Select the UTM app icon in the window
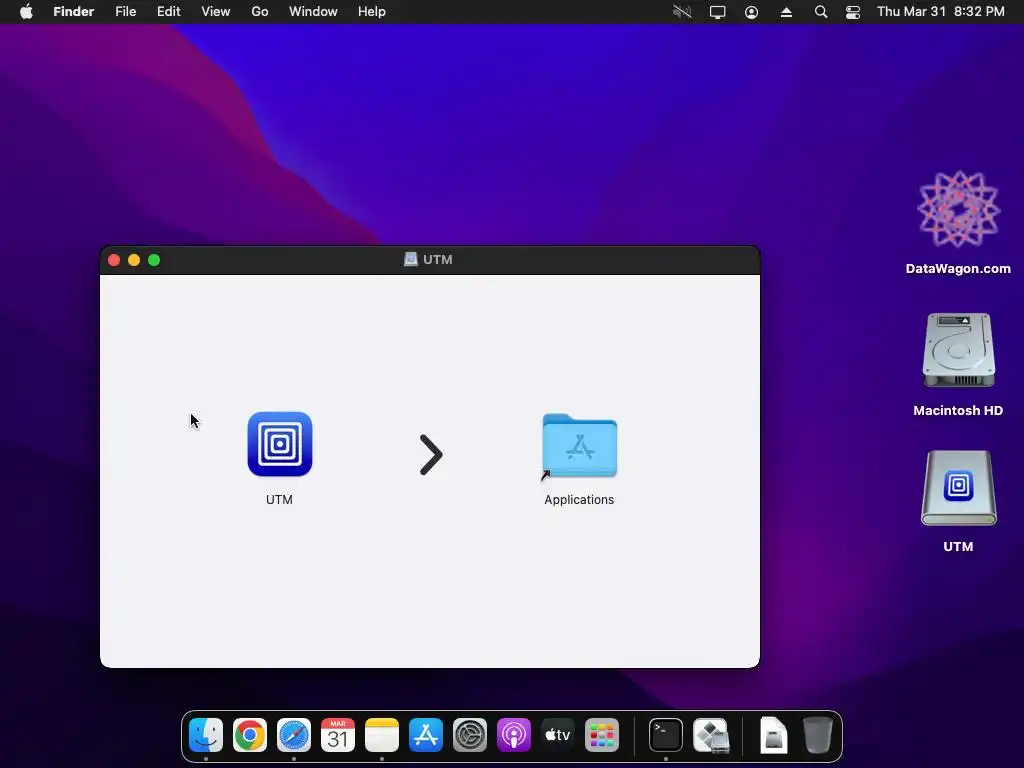 (x=280, y=444)
